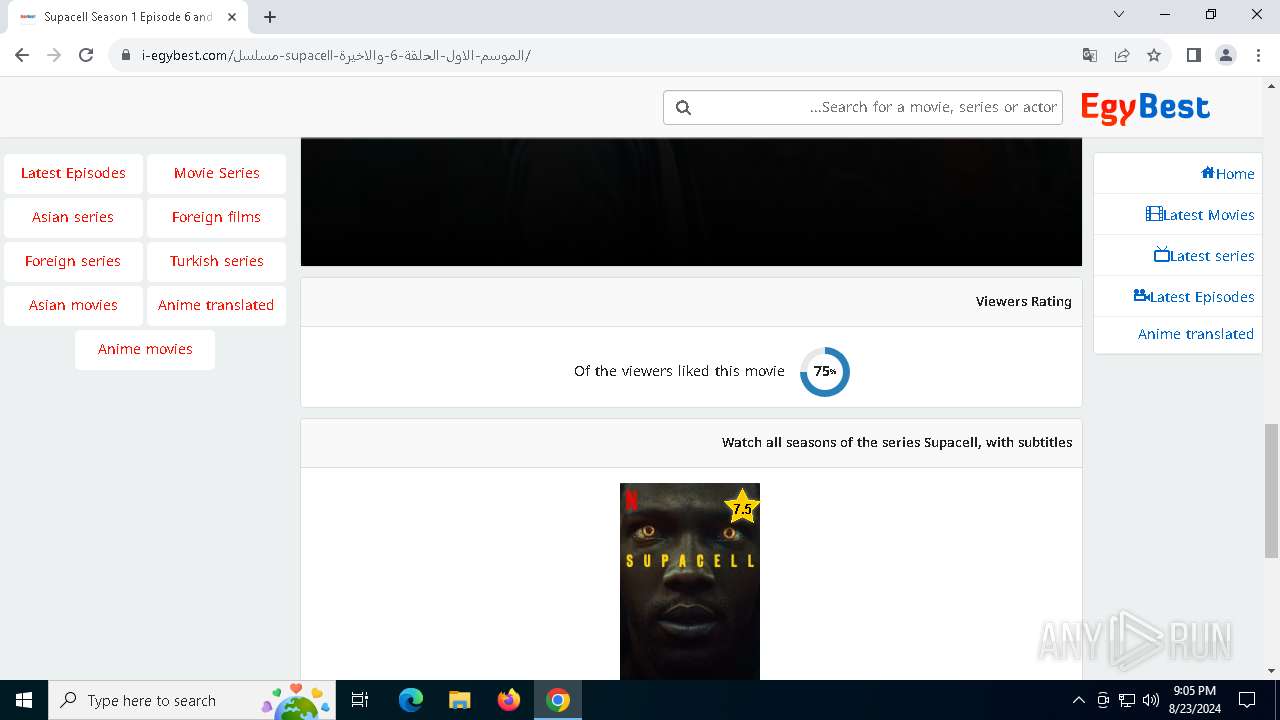Reload the current page
This screenshot has width=1280, height=720.
click(x=86, y=55)
